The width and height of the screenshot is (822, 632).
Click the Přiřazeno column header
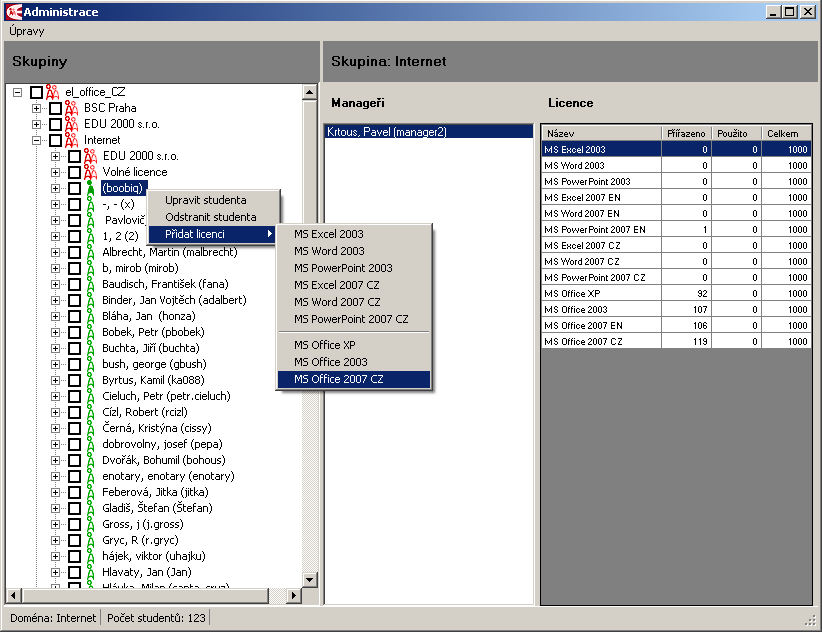(686, 134)
